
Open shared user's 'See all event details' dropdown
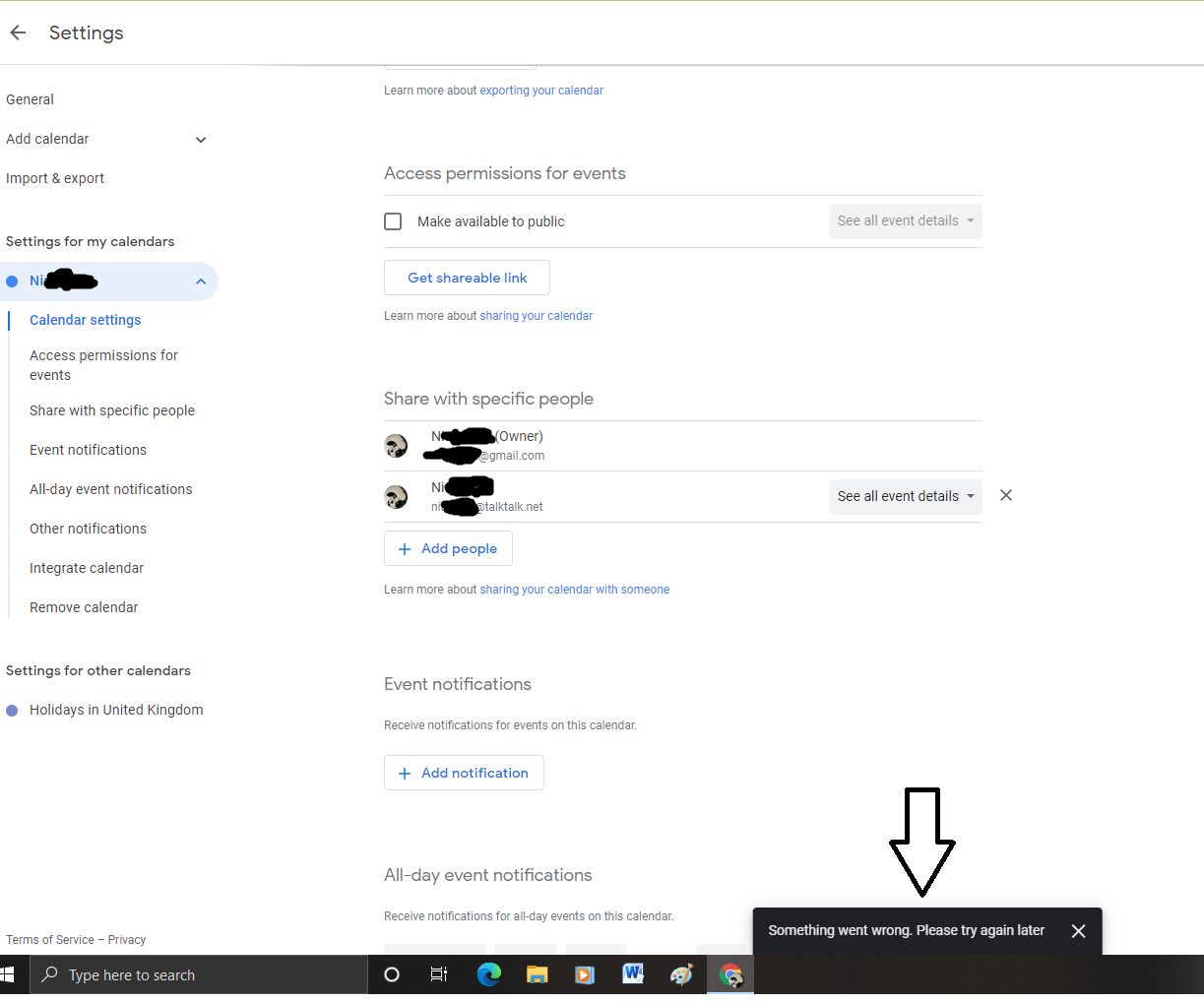905,496
